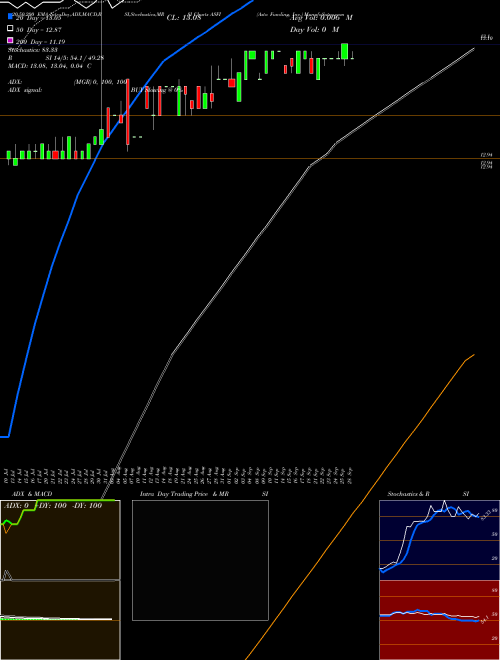This screenshot has width=500, height=660.
Task: Click the 'MACD: 13.08, 13.04, 0.04 C' line
Action: [x=50, y=66]
